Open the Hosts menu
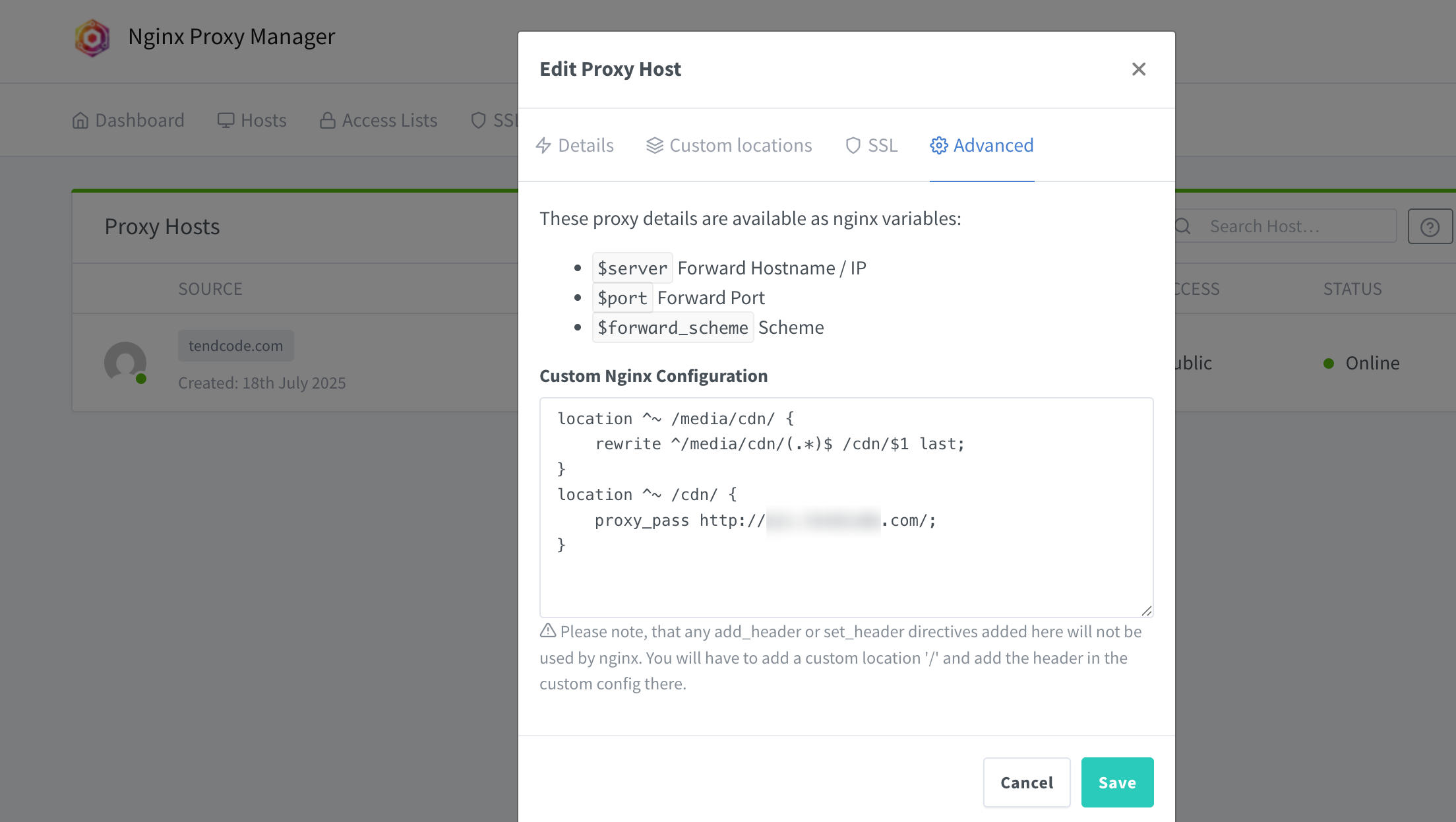The height and width of the screenshot is (822, 1456). [x=252, y=120]
